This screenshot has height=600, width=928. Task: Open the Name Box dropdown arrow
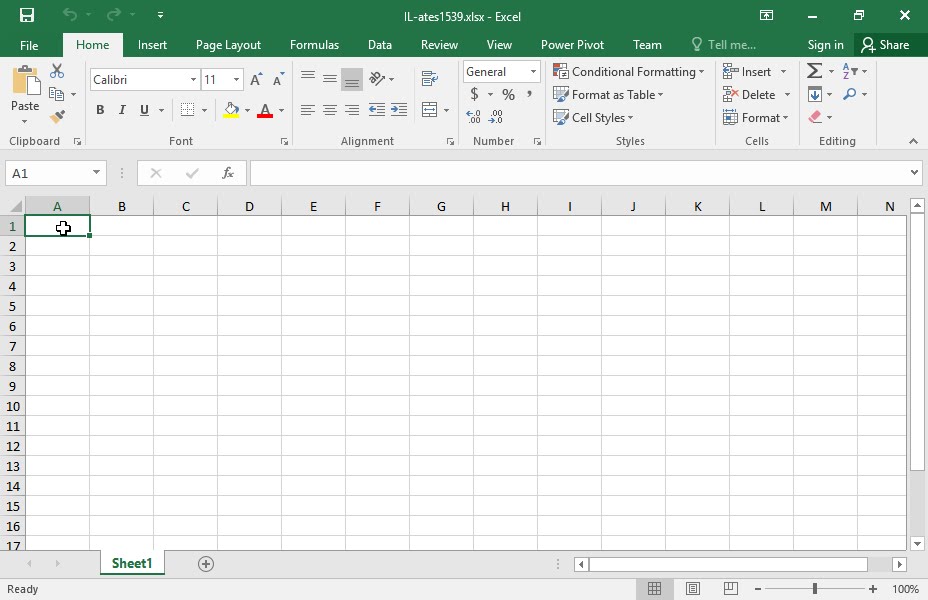tap(96, 173)
